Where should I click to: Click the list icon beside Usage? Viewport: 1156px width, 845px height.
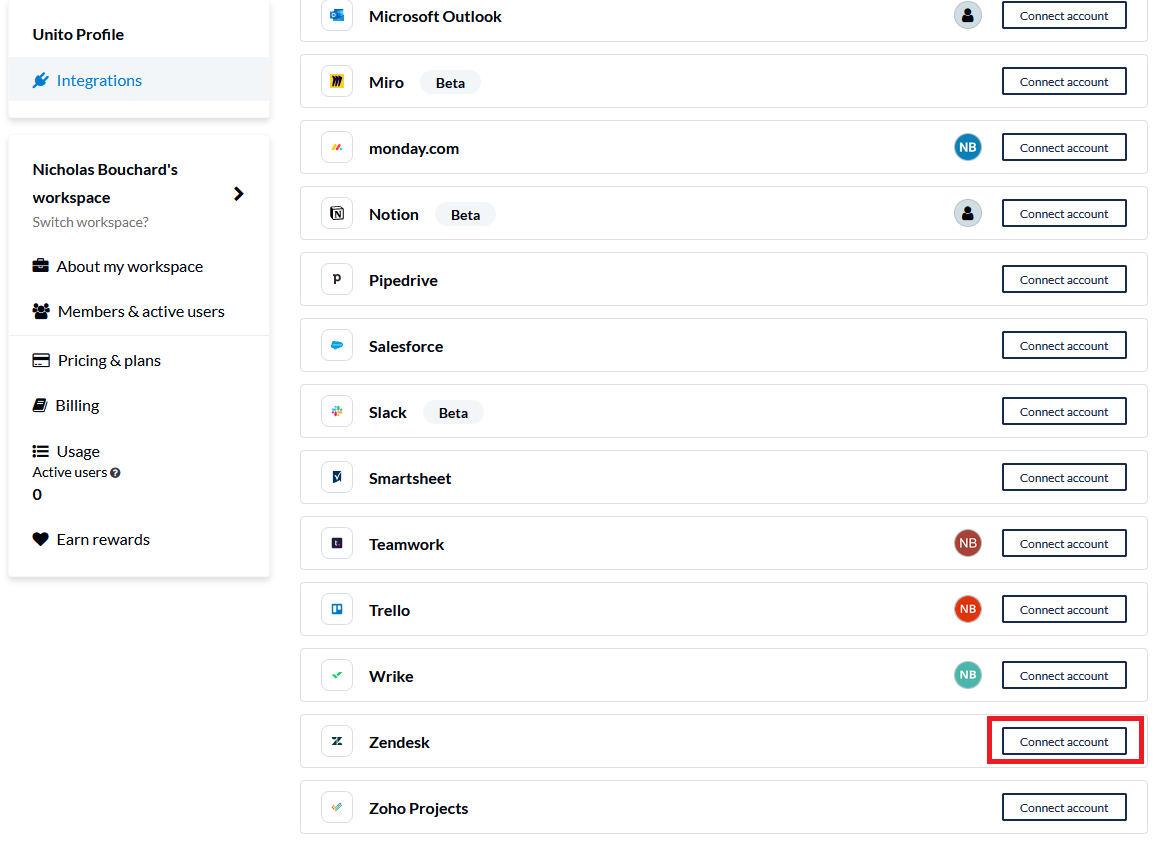(x=41, y=451)
